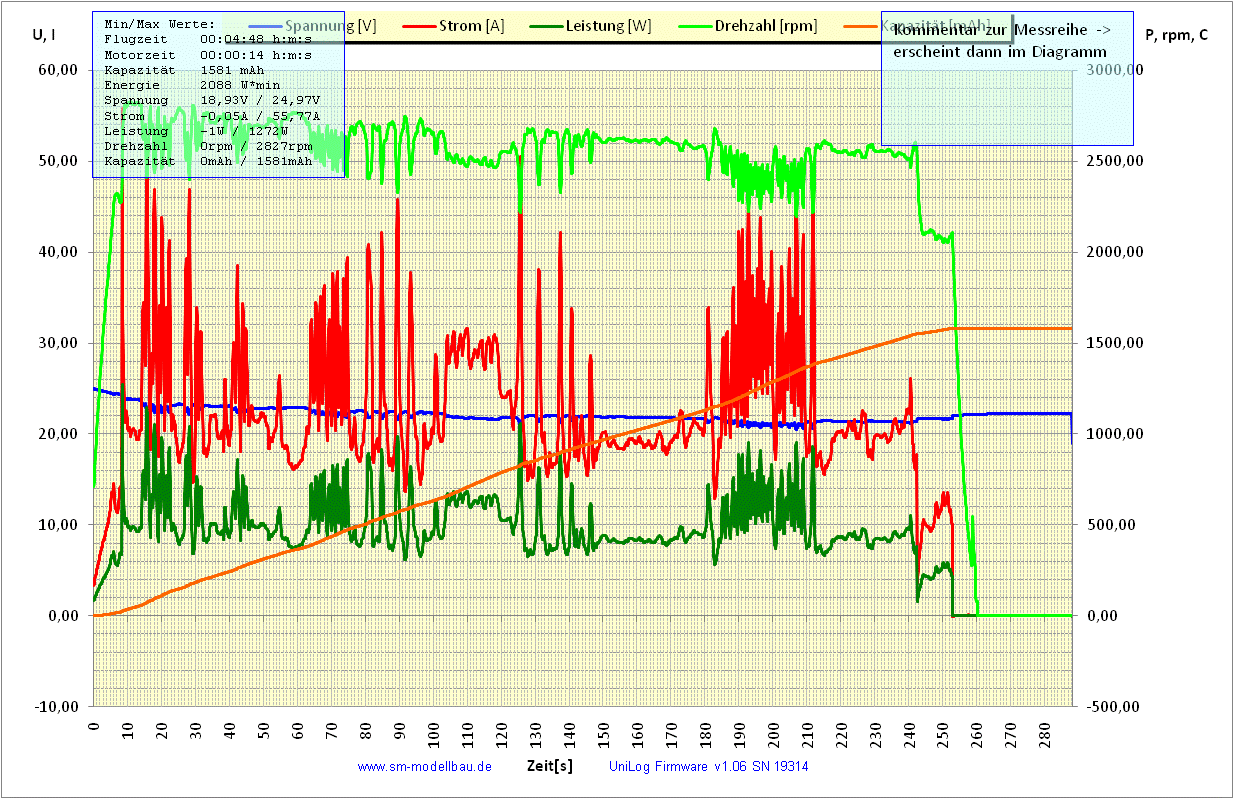1234x799 pixels.
Task: Click the UniLog Firmware v1.06 text
Action: point(708,767)
